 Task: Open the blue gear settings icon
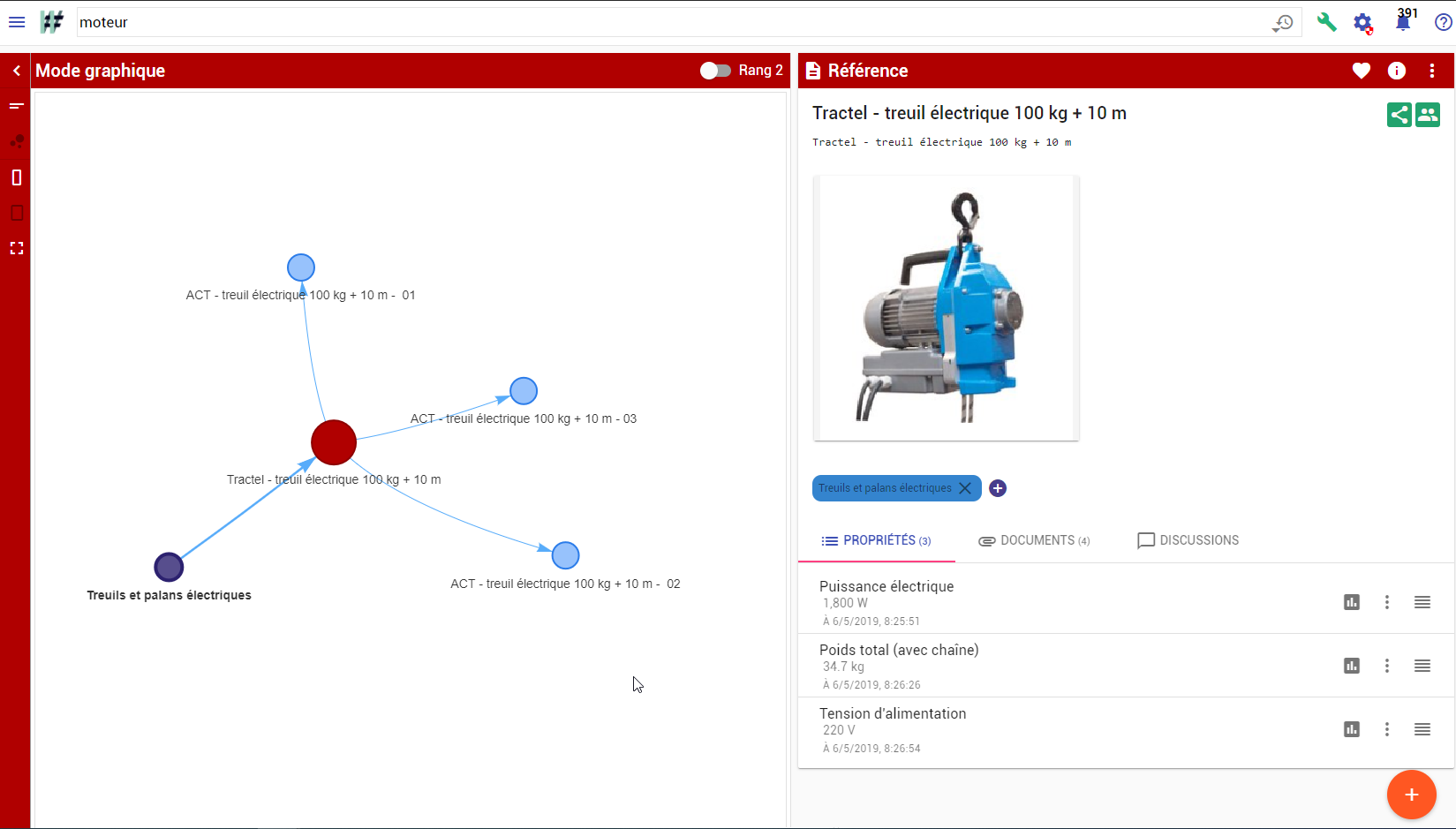pyautogui.click(x=1363, y=23)
